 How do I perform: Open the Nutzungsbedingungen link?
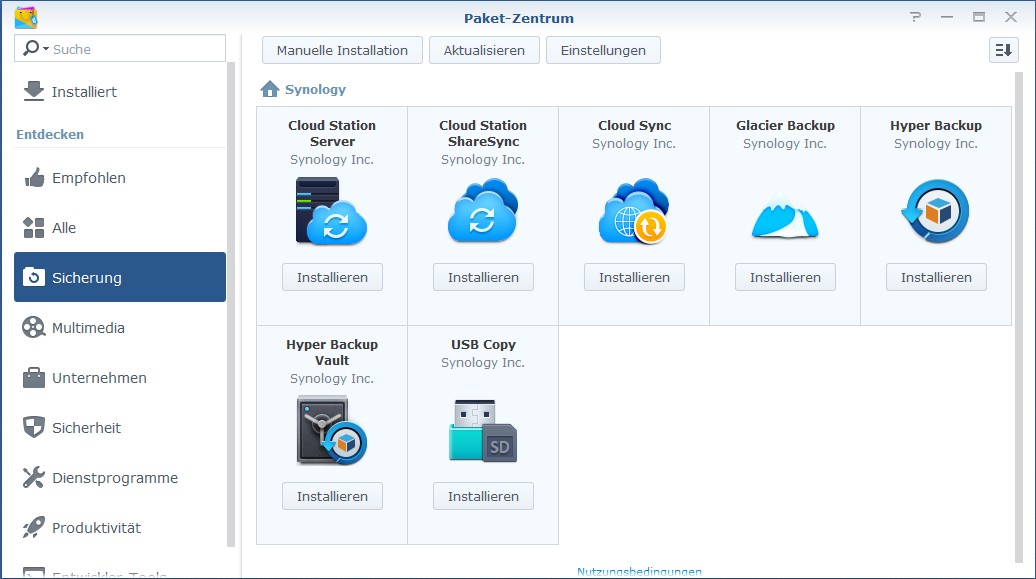click(639, 572)
